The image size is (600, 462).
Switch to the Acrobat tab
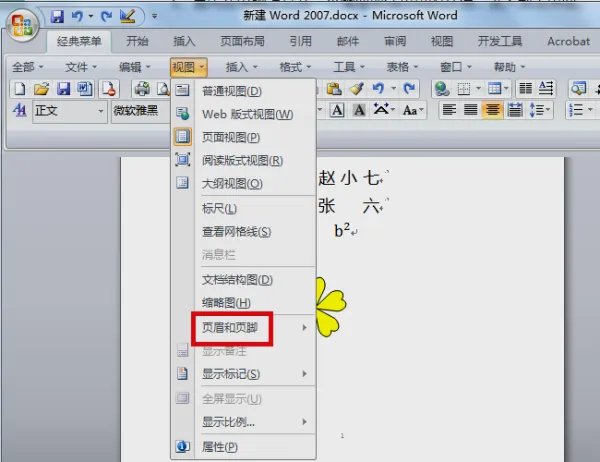click(x=568, y=41)
